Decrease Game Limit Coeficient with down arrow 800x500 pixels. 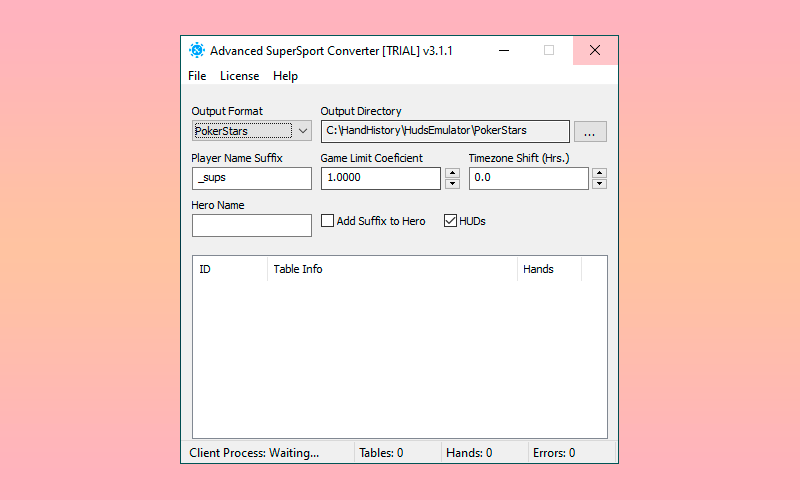pos(452,184)
